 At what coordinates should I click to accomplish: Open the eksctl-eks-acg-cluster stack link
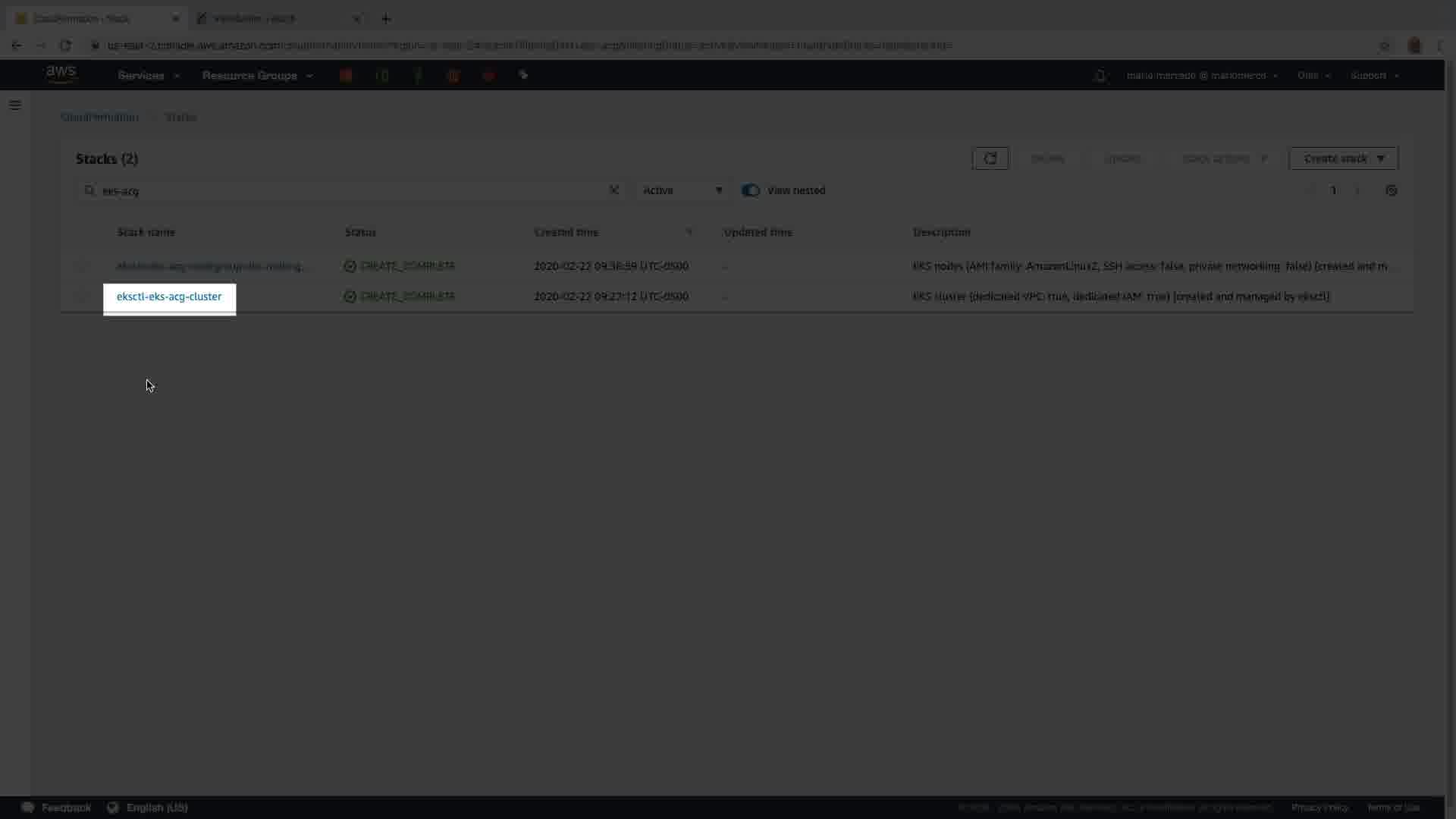coord(169,297)
